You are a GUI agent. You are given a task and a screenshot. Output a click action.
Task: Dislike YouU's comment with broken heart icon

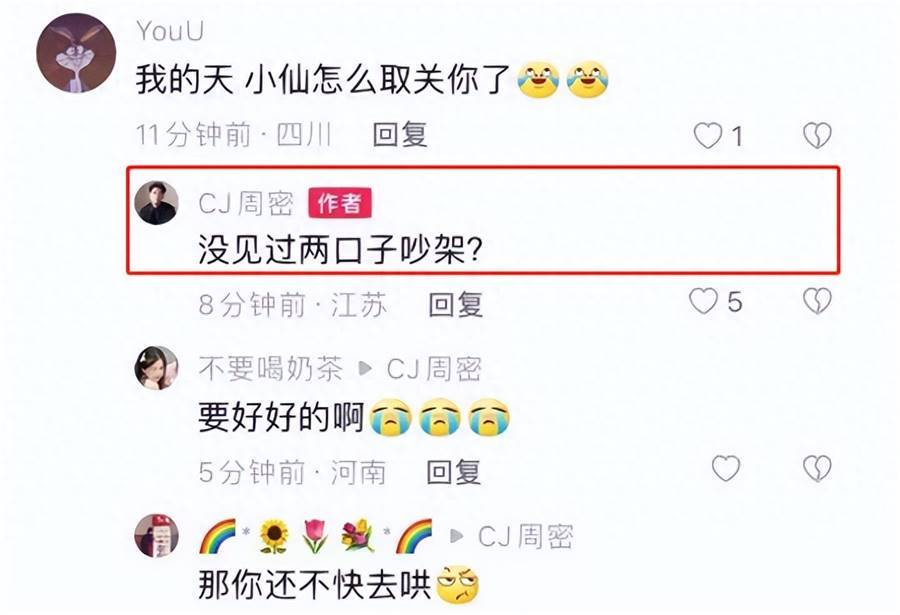coord(817,136)
